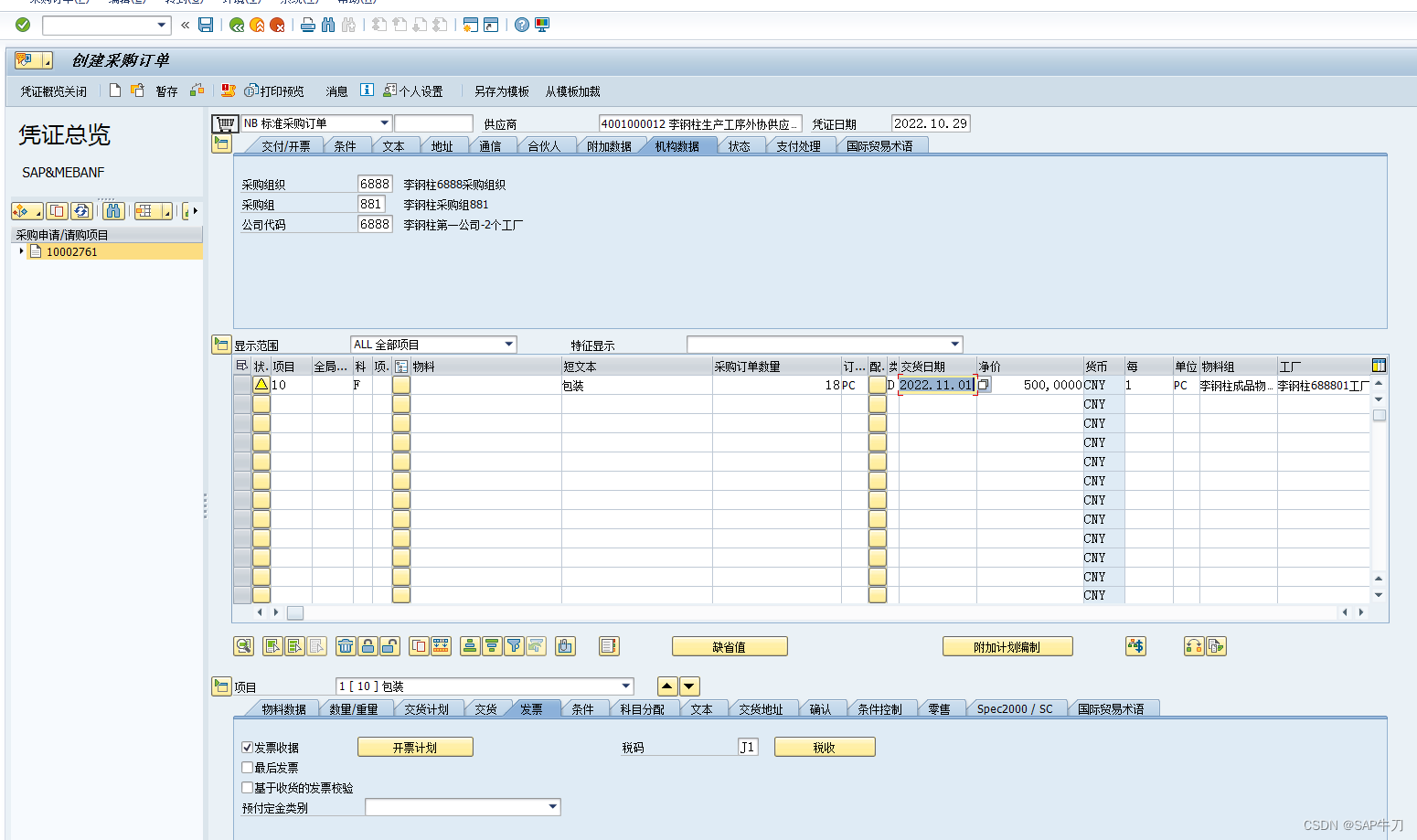Click the Delete item trash icon
The height and width of the screenshot is (840, 1417).
click(x=346, y=646)
